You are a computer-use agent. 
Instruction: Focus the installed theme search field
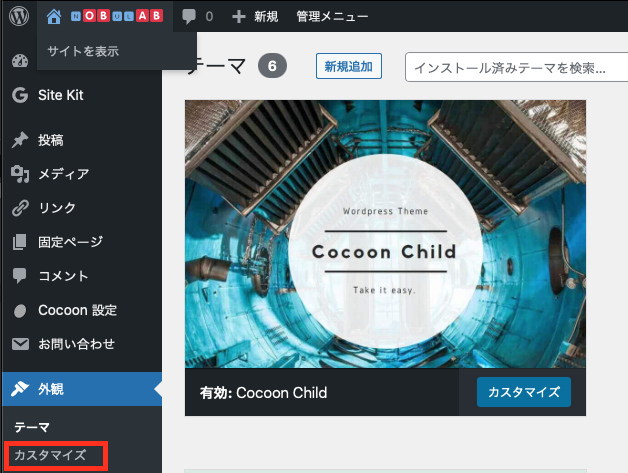(x=517, y=67)
